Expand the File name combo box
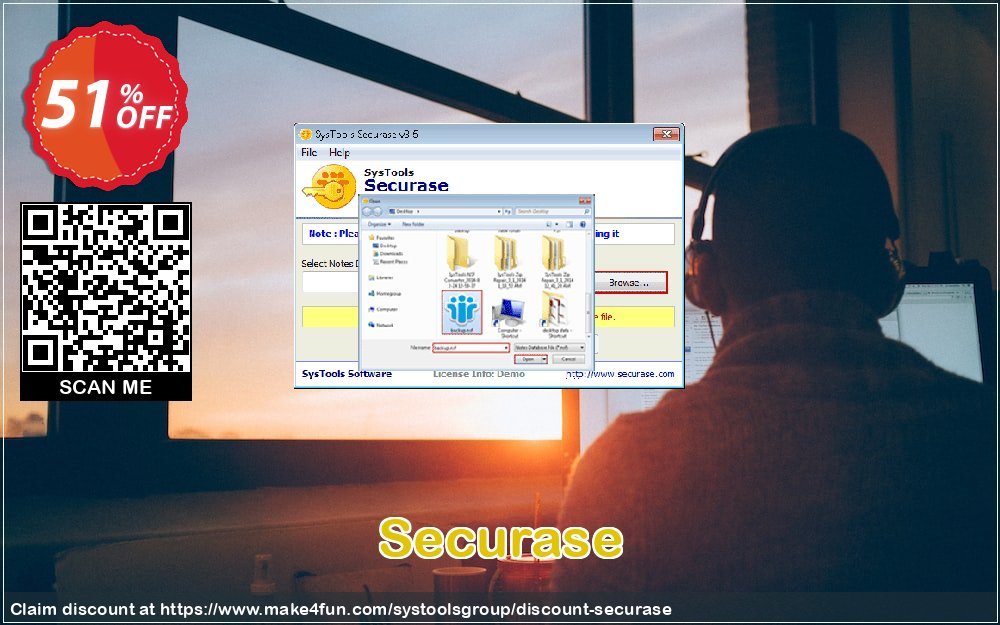 pos(506,348)
